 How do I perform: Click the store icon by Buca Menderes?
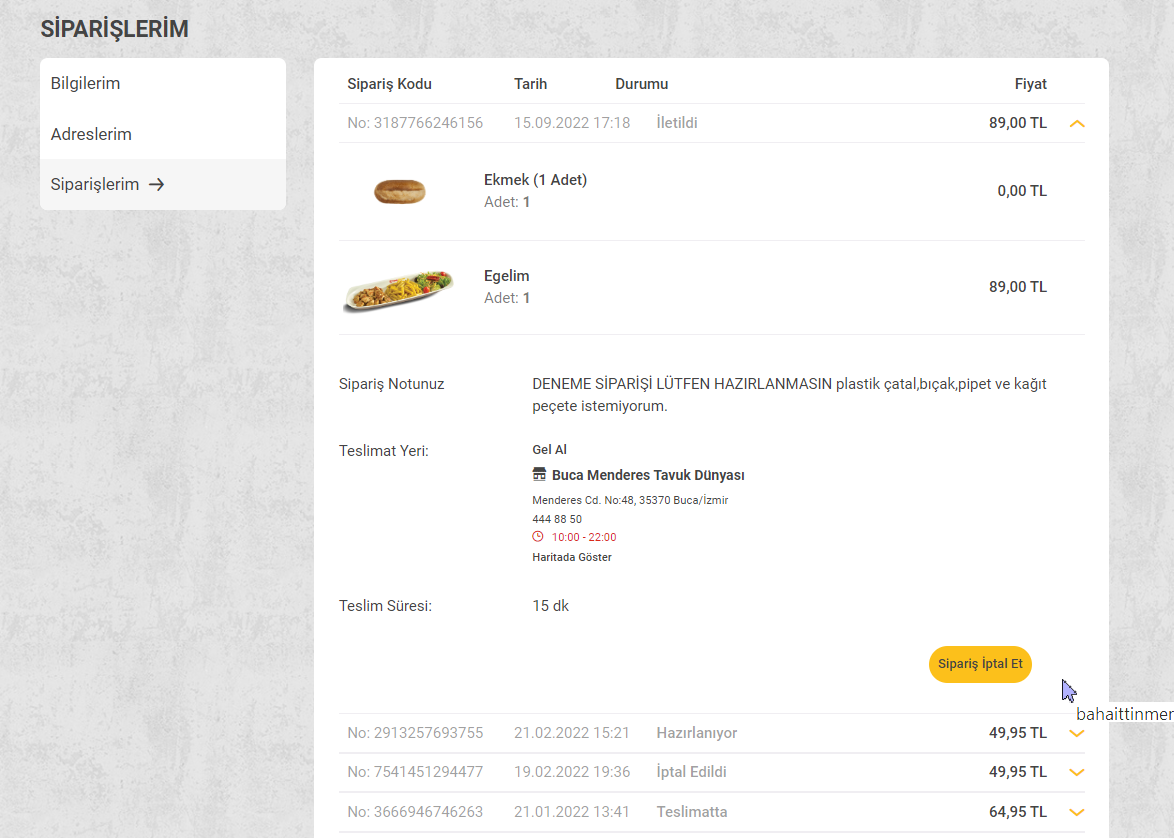pyautogui.click(x=540, y=475)
